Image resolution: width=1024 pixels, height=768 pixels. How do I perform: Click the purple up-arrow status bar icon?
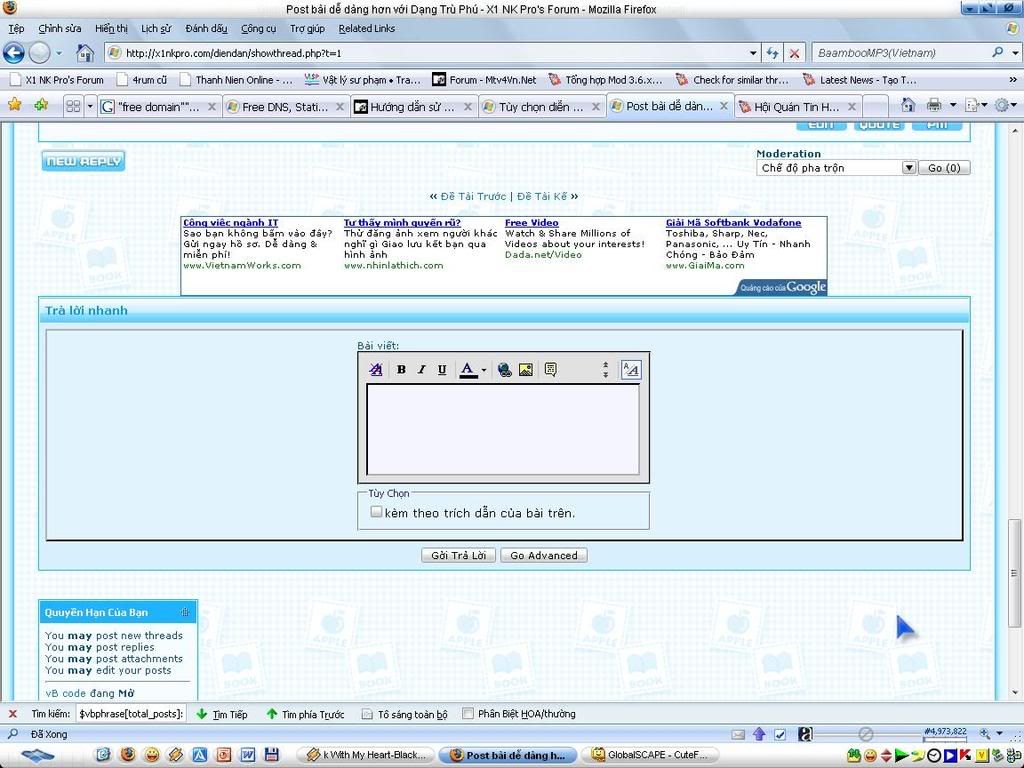tap(759, 735)
